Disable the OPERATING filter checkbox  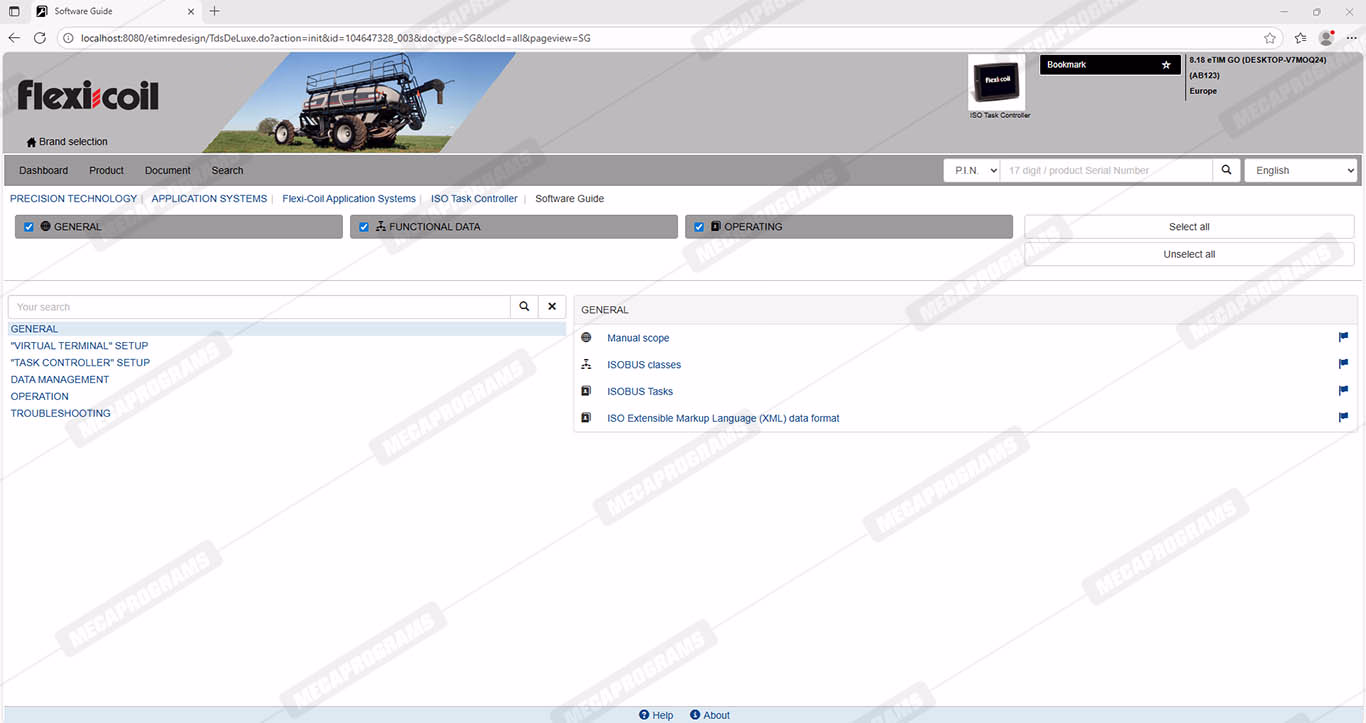coord(699,227)
